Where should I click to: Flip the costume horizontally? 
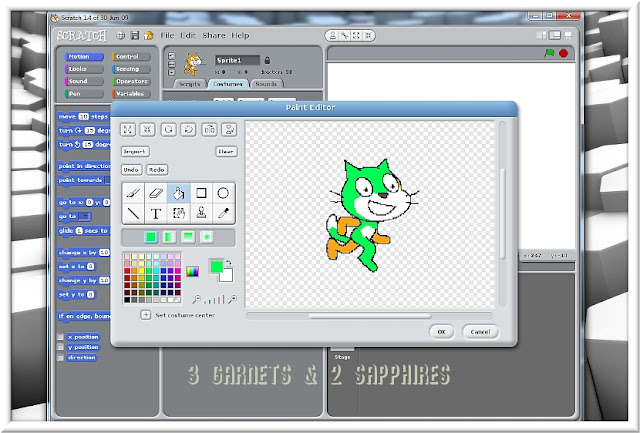(x=209, y=130)
